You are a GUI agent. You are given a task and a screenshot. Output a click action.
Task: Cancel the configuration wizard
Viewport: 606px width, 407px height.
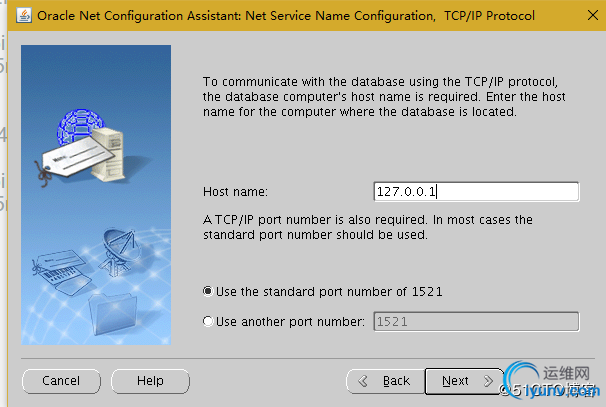(61, 381)
